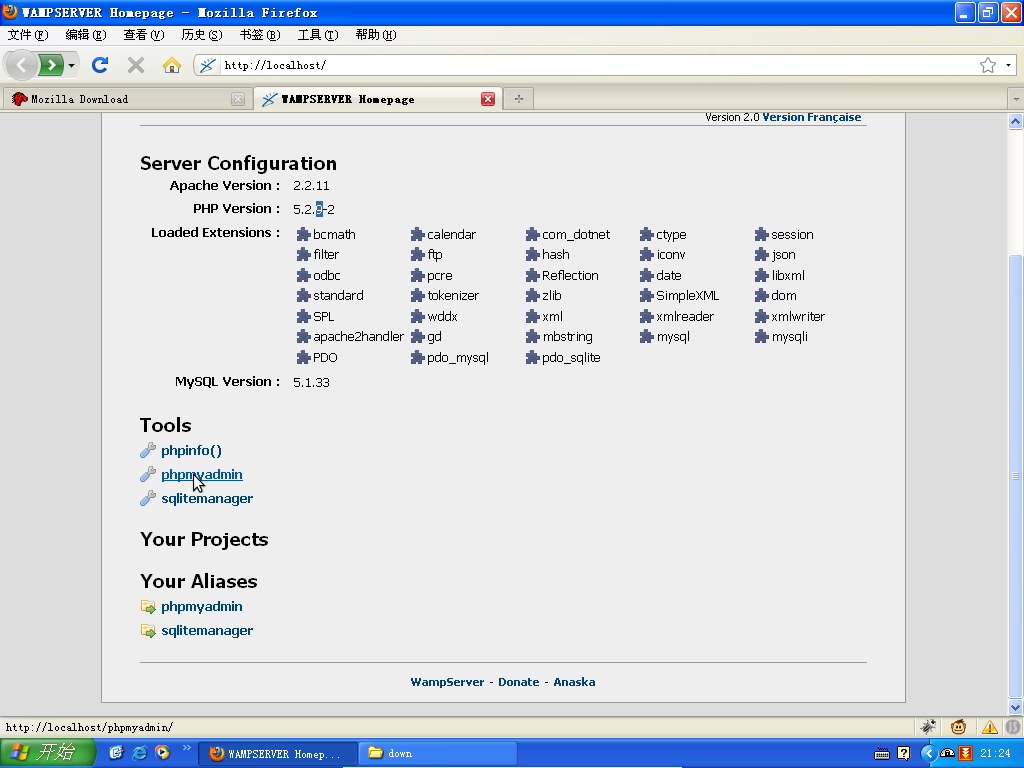Image resolution: width=1024 pixels, height=768 pixels.
Task: Click the puzzle icon beside bcmath extension
Action: (x=303, y=234)
